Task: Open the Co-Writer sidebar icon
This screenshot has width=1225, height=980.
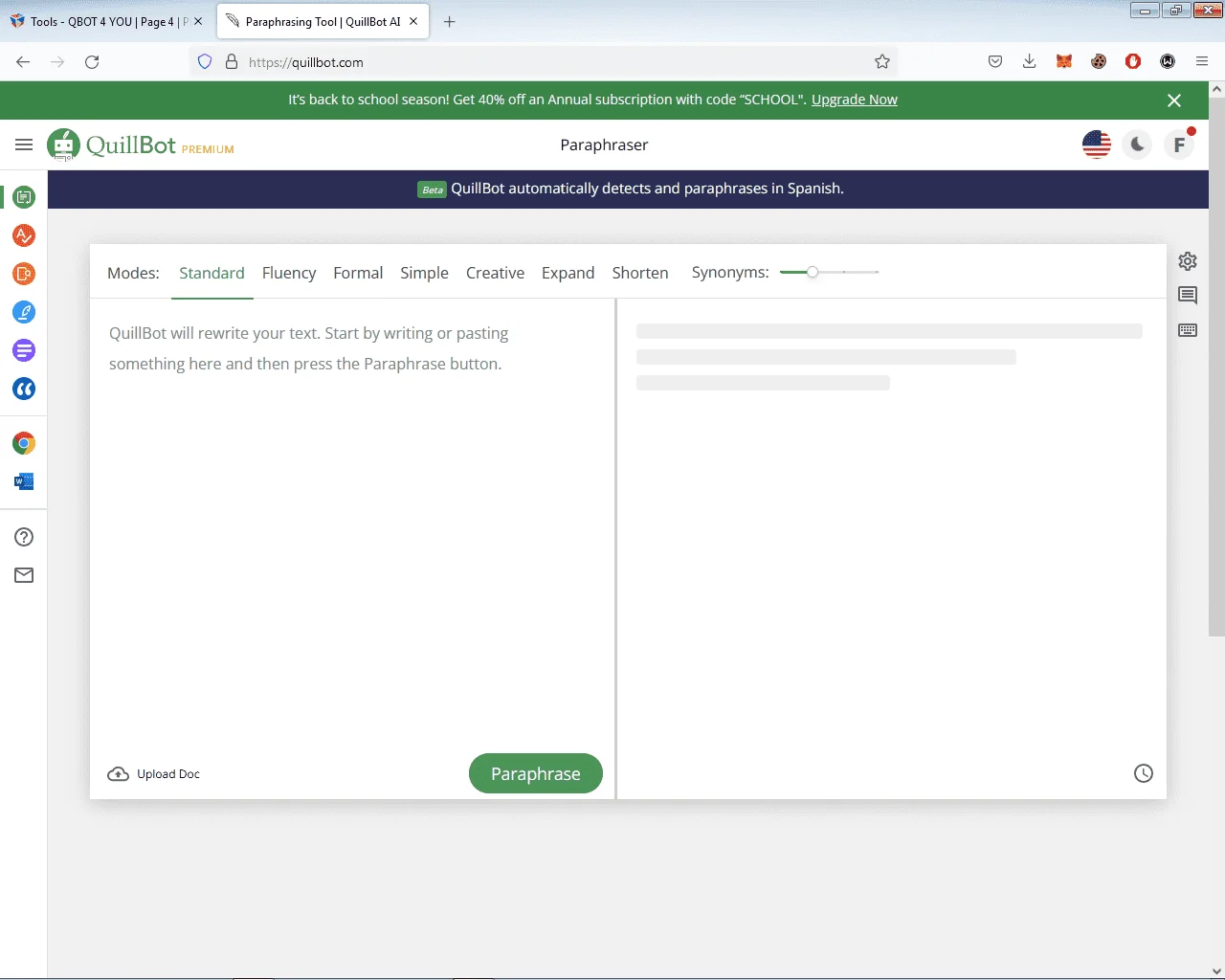Action: pyautogui.click(x=24, y=312)
